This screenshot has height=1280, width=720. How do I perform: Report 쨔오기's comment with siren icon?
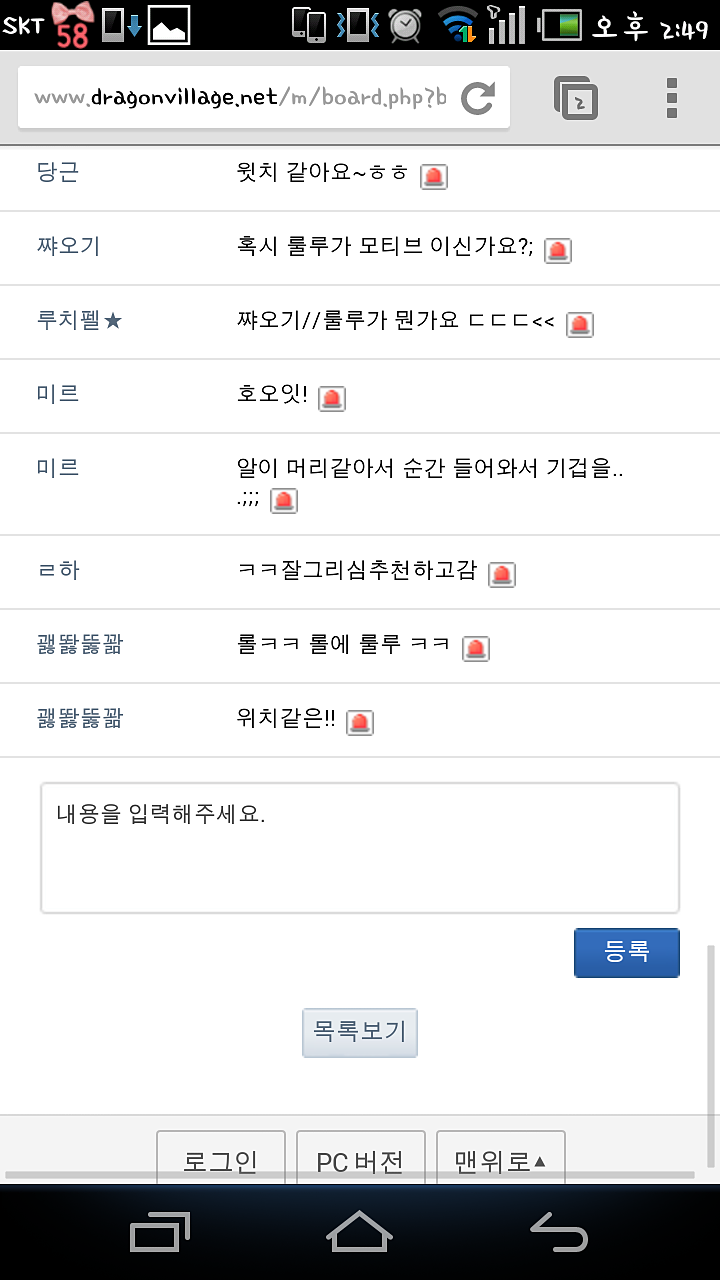[x=558, y=251]
